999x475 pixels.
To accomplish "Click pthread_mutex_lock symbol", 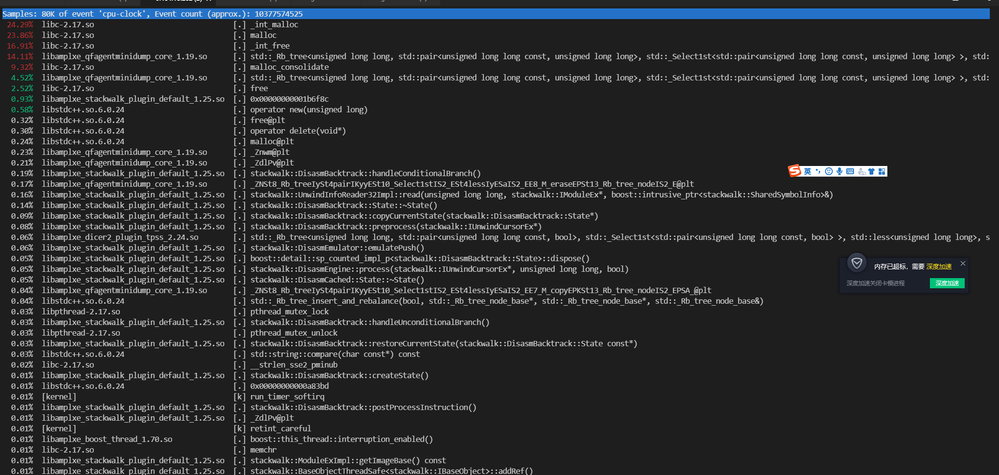I will [290, 311].
